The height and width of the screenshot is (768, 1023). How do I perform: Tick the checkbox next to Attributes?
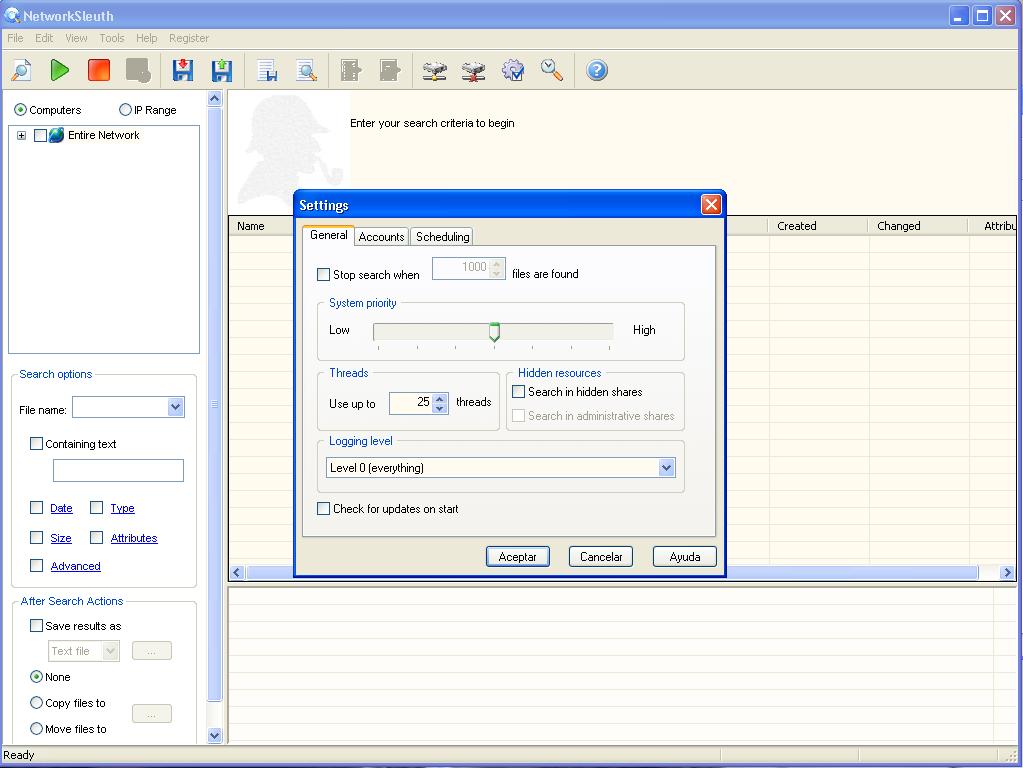tap(97, 538)
